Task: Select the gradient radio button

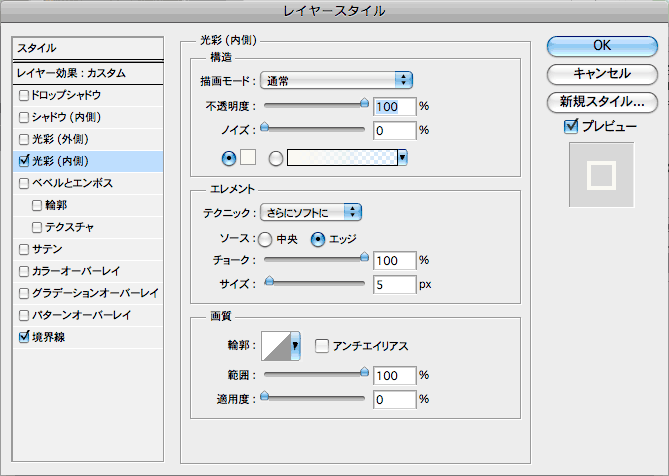Action: [x=276, y=159]
